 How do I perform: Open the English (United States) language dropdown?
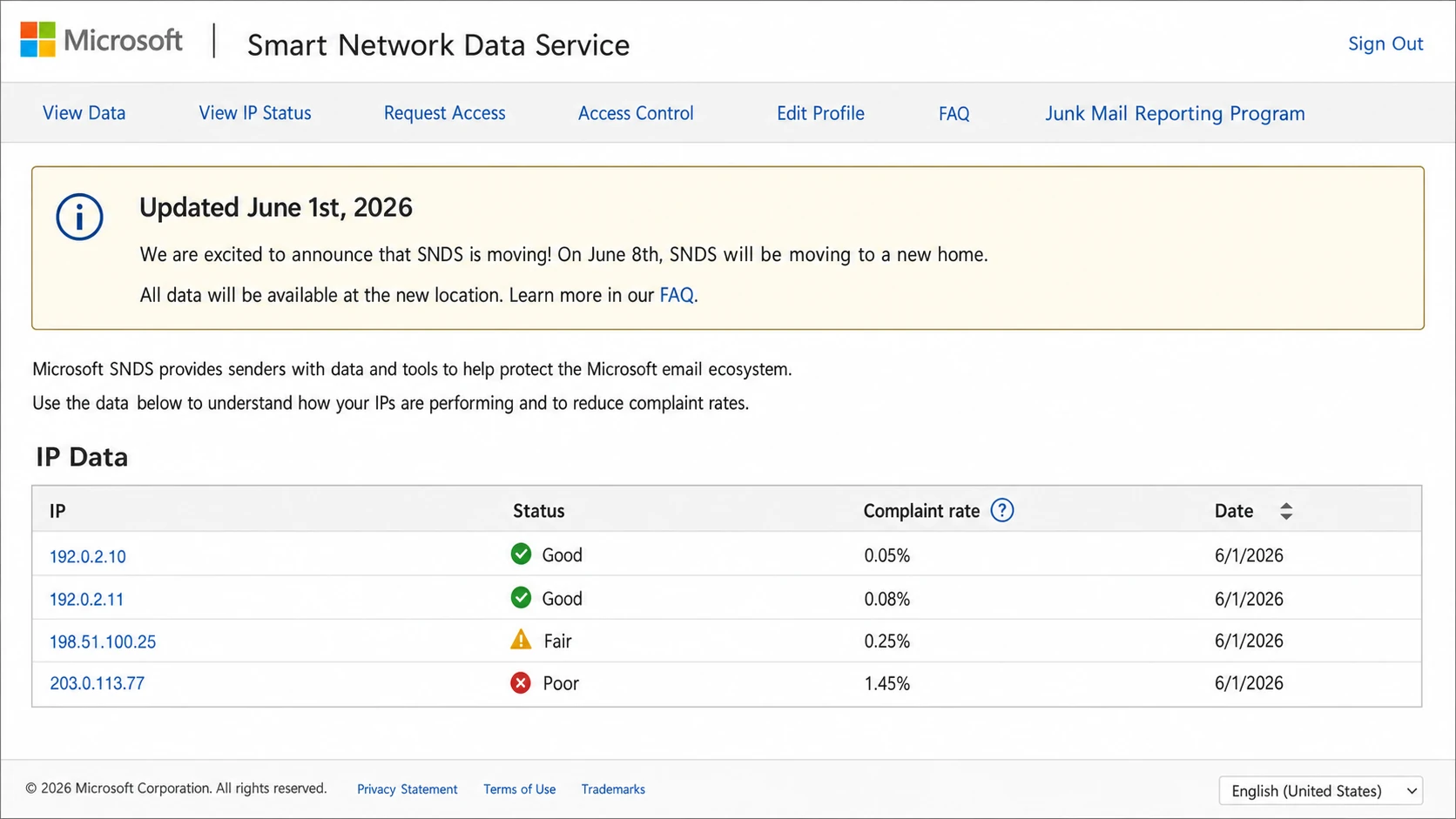[x=1321, y=791]
